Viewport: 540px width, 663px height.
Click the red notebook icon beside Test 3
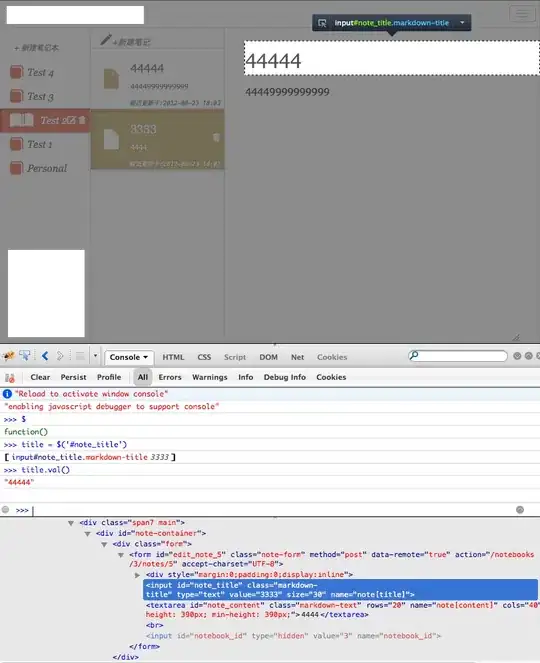tap(16, 96)
